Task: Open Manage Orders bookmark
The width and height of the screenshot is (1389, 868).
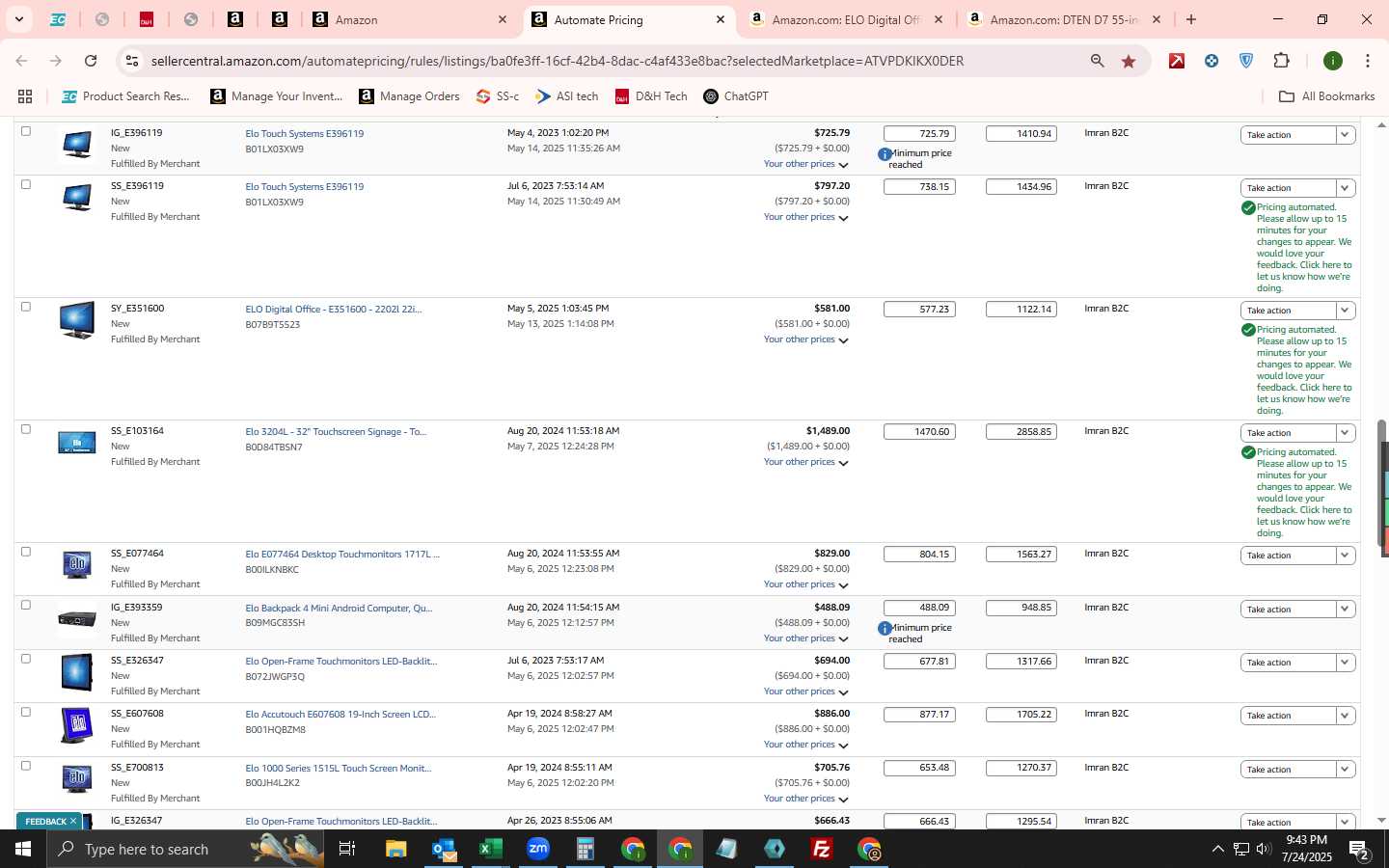Action: tap(409, 96)
